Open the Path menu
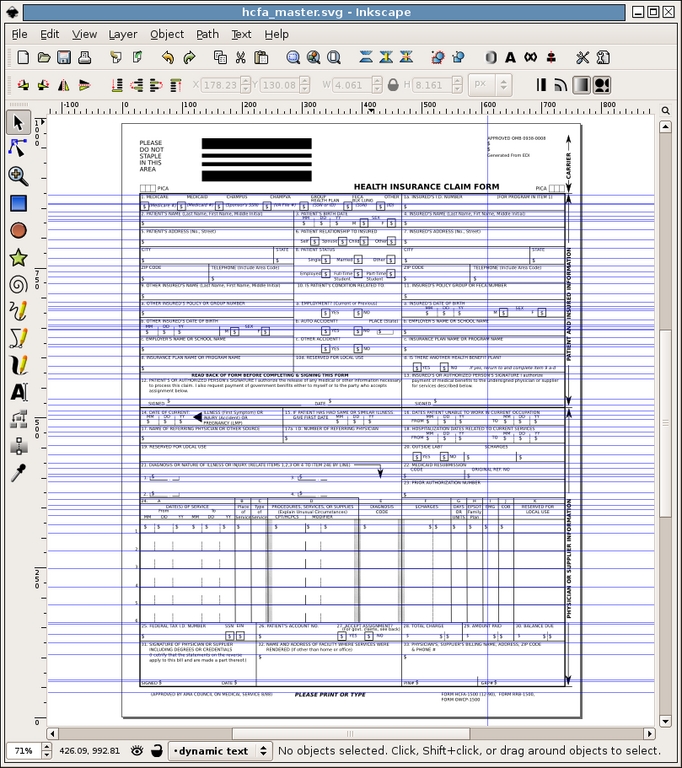 (x=207, y=34)
